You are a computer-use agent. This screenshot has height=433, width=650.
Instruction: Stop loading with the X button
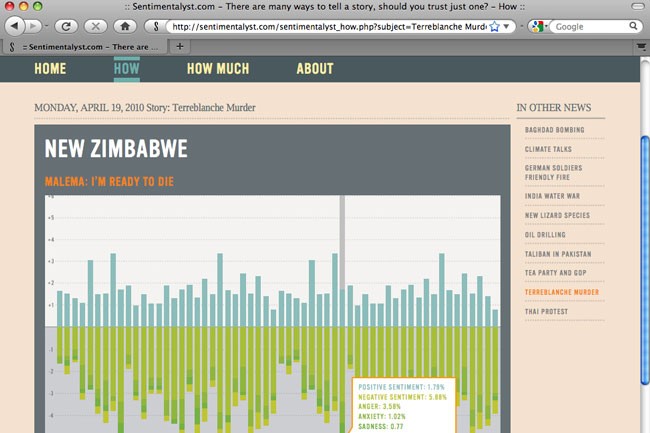coord(95,27)
